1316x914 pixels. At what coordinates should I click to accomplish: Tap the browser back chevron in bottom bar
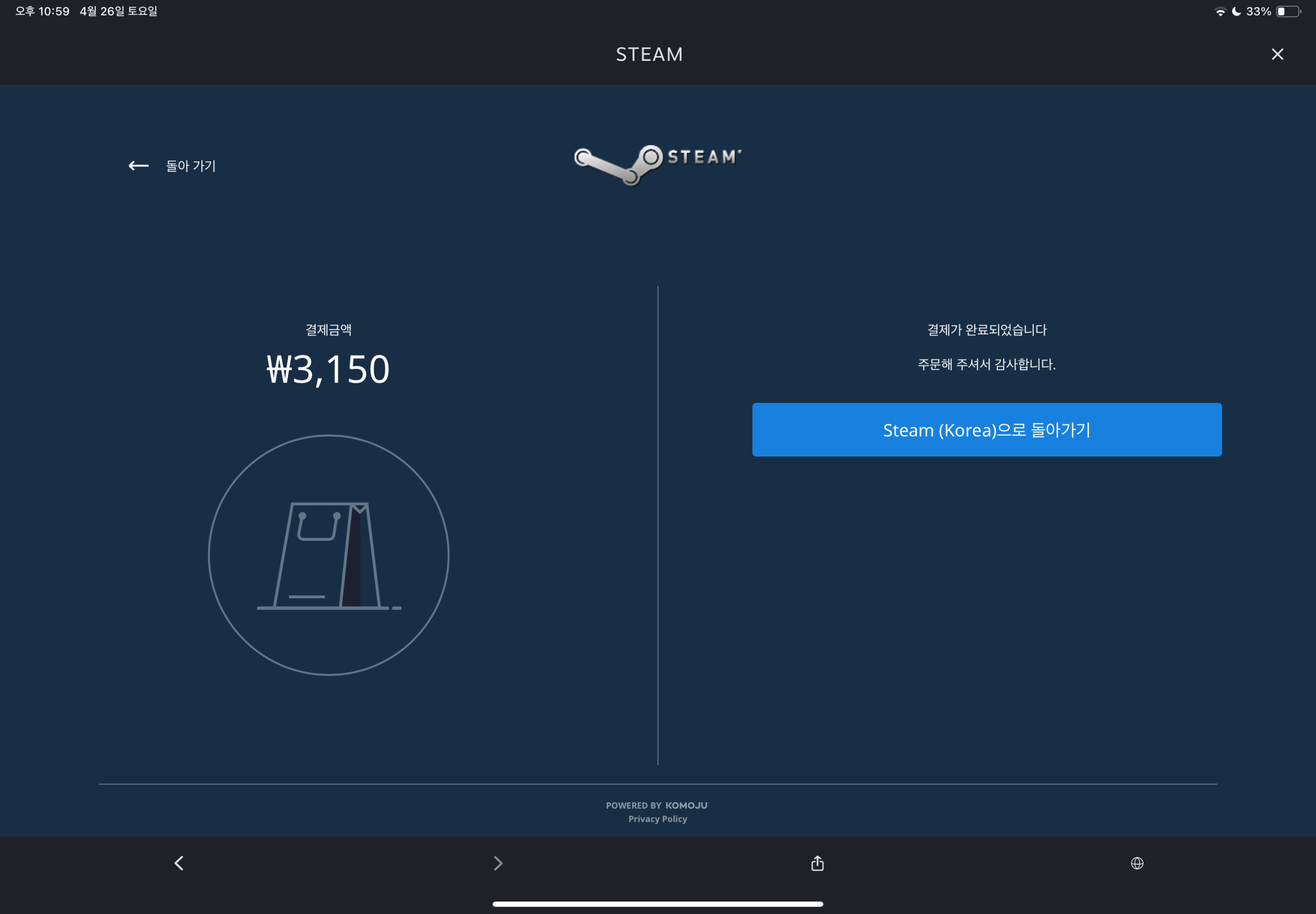coord(179,863)
